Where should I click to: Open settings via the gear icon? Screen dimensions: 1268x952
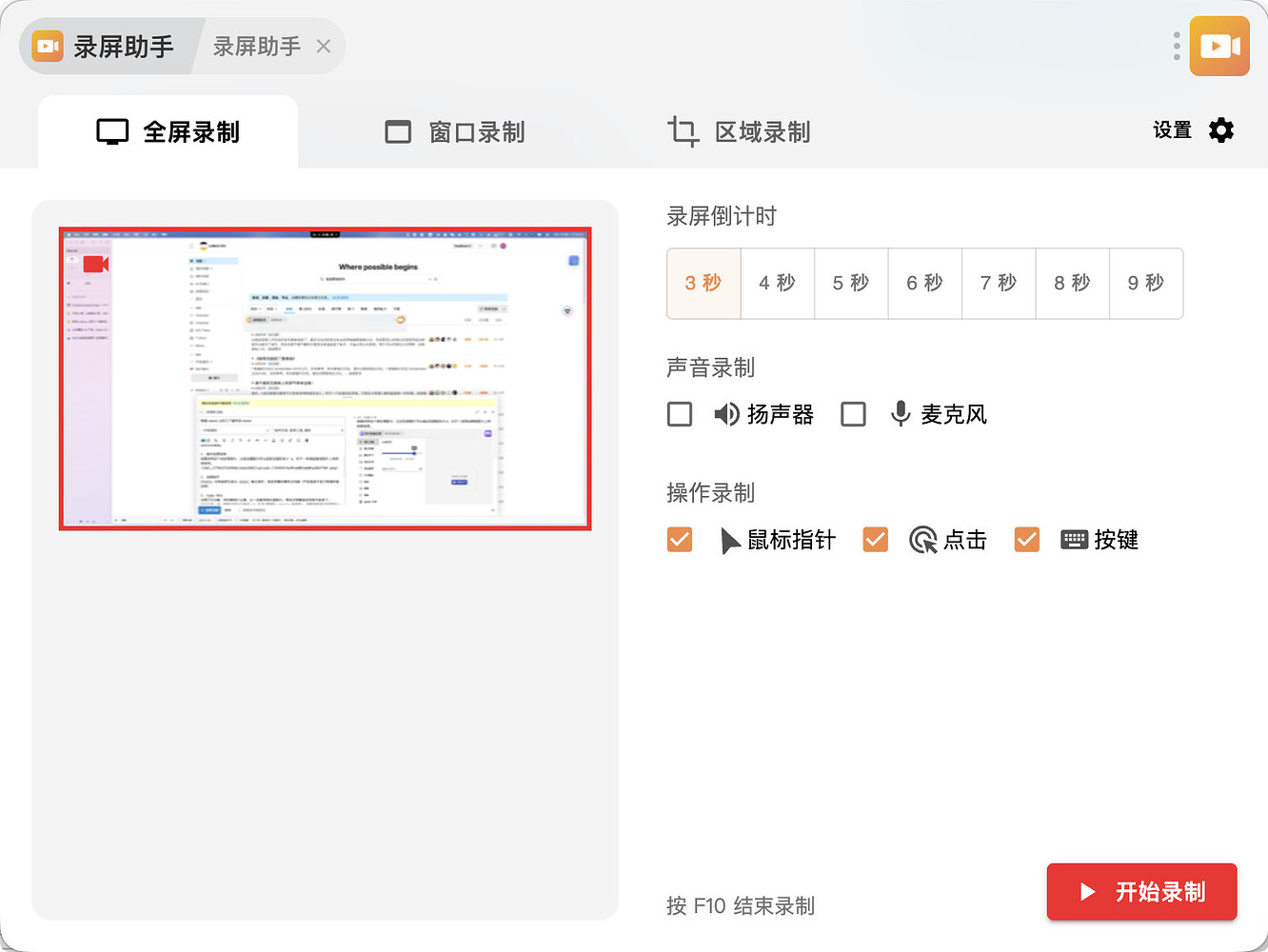click(x=1221, y=130)
